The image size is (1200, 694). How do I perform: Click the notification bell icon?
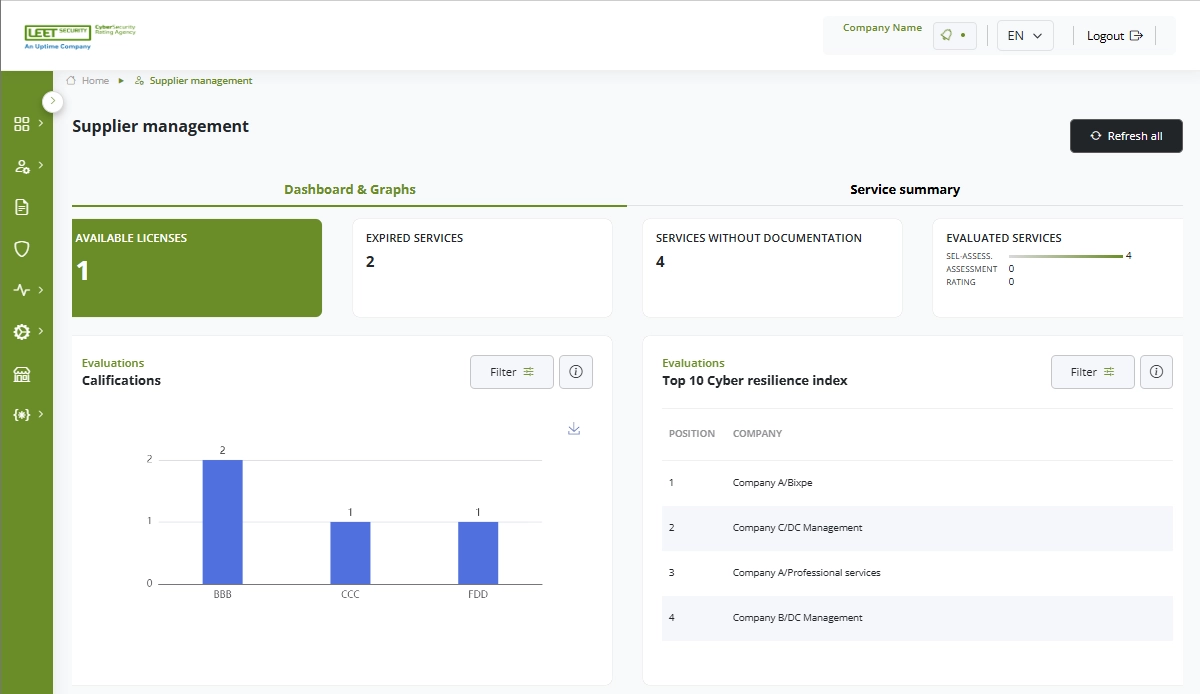click(x=946, y=35)
